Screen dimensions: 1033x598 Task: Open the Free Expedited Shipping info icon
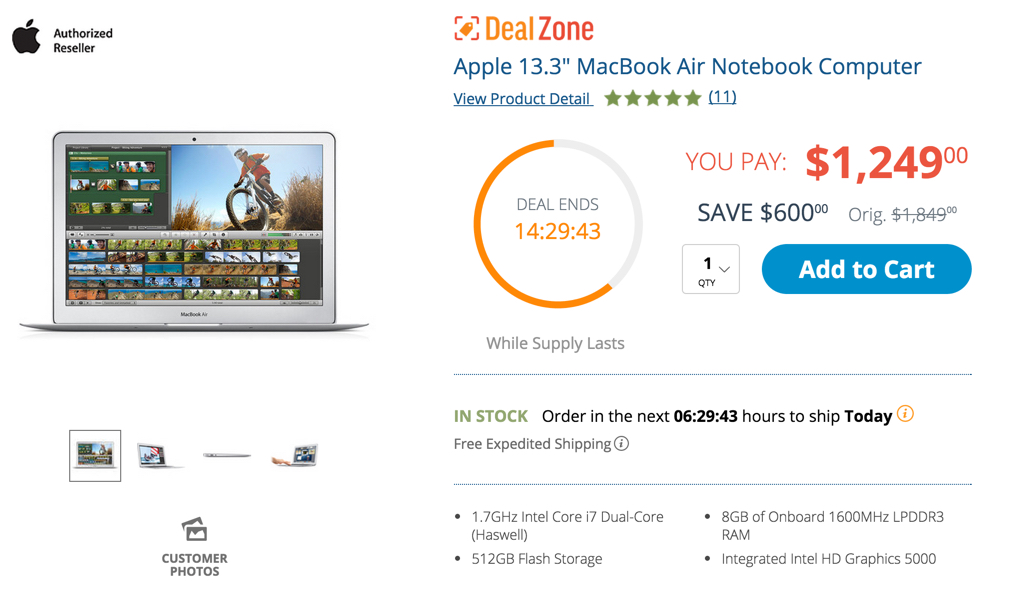tap(622, 444)
